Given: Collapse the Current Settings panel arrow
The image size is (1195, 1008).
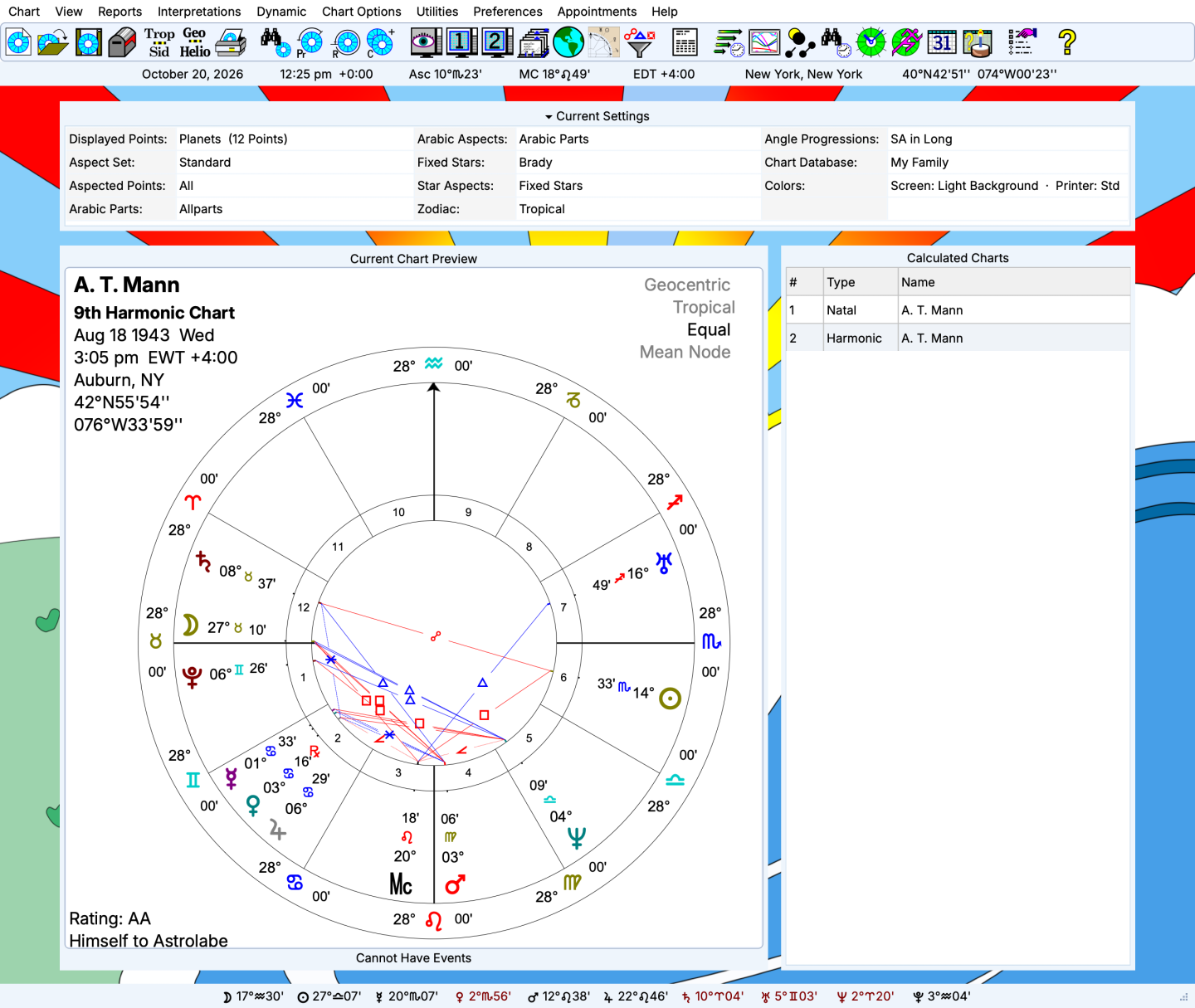Looking at the screenshot, I should [x=549, y=117].
